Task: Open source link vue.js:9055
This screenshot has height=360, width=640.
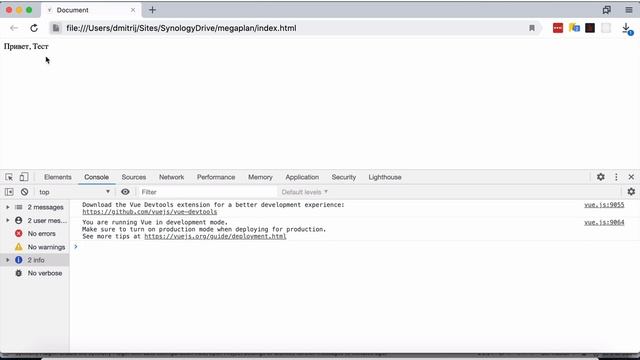Action: click(x=604, y=205)
